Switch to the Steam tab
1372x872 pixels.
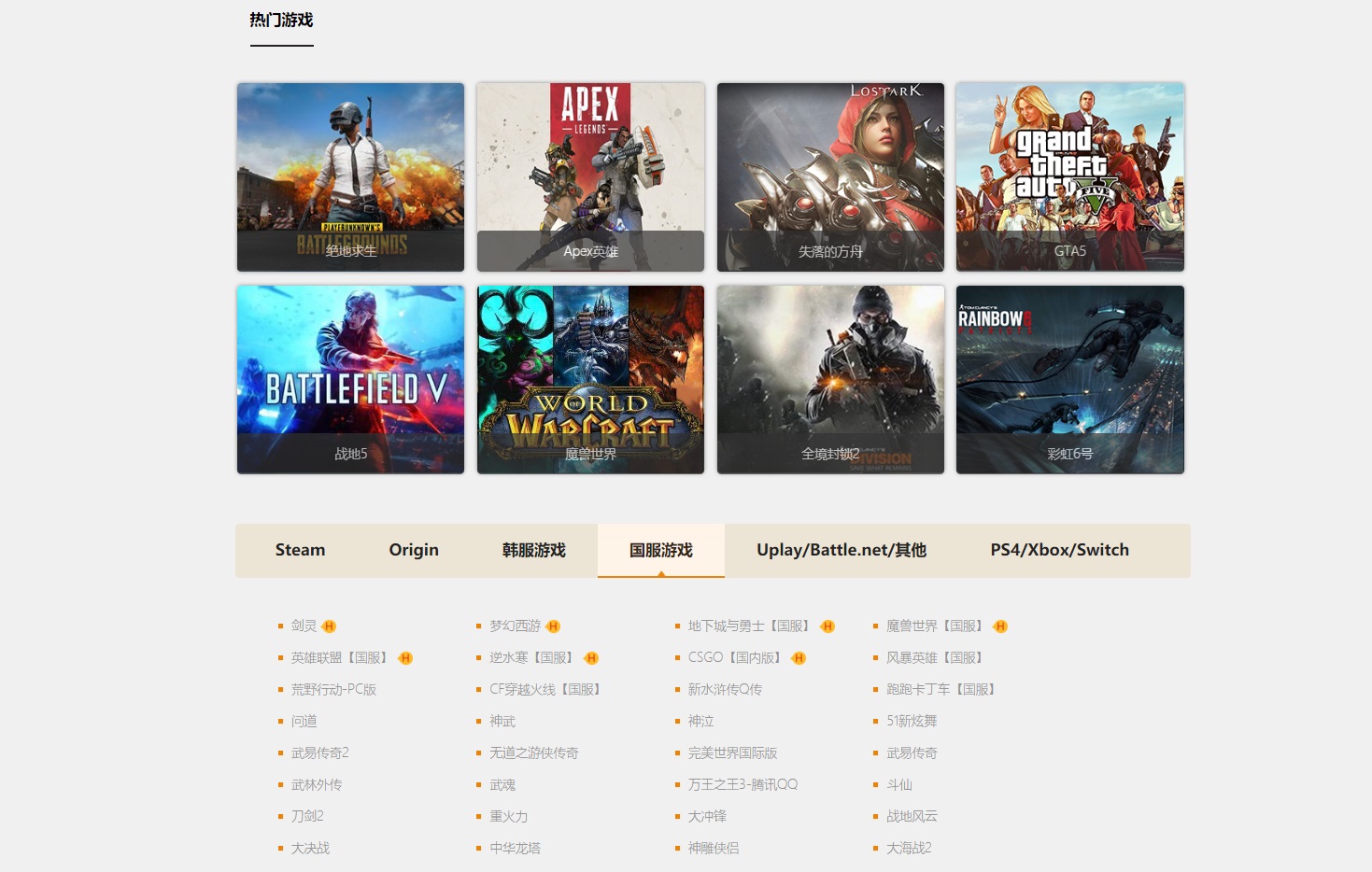click(x=300, y=550)
